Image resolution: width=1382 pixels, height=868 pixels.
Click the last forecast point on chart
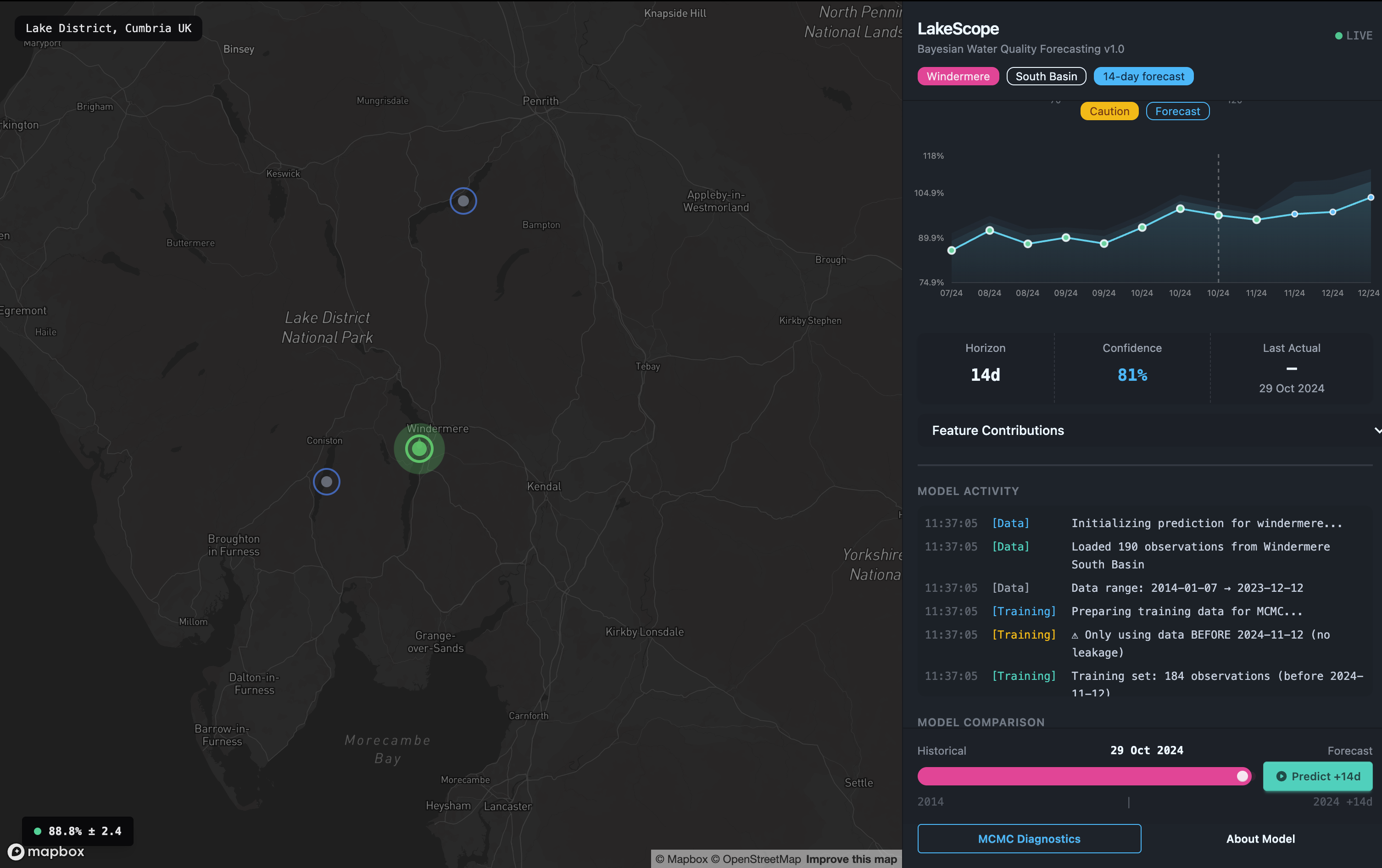1371,197
